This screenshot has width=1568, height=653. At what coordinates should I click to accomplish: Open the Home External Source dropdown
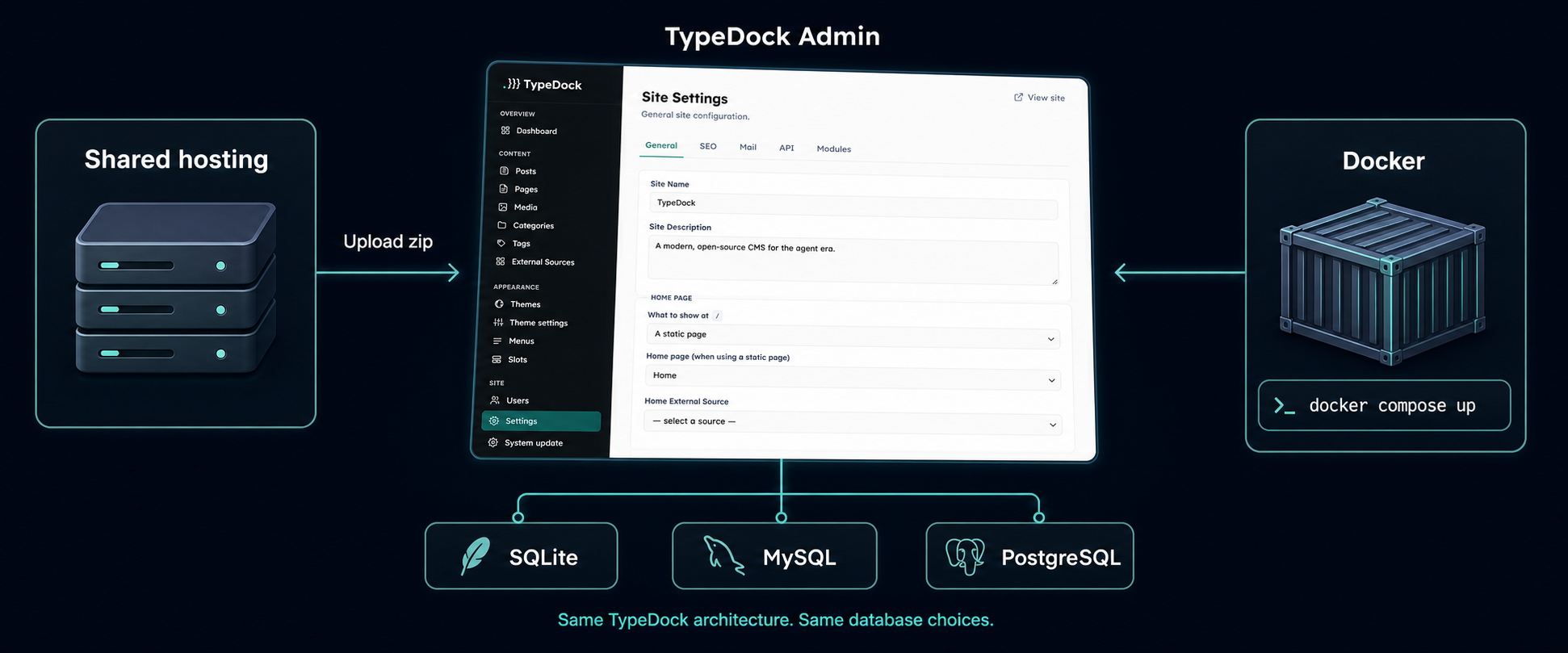(853, 423)
